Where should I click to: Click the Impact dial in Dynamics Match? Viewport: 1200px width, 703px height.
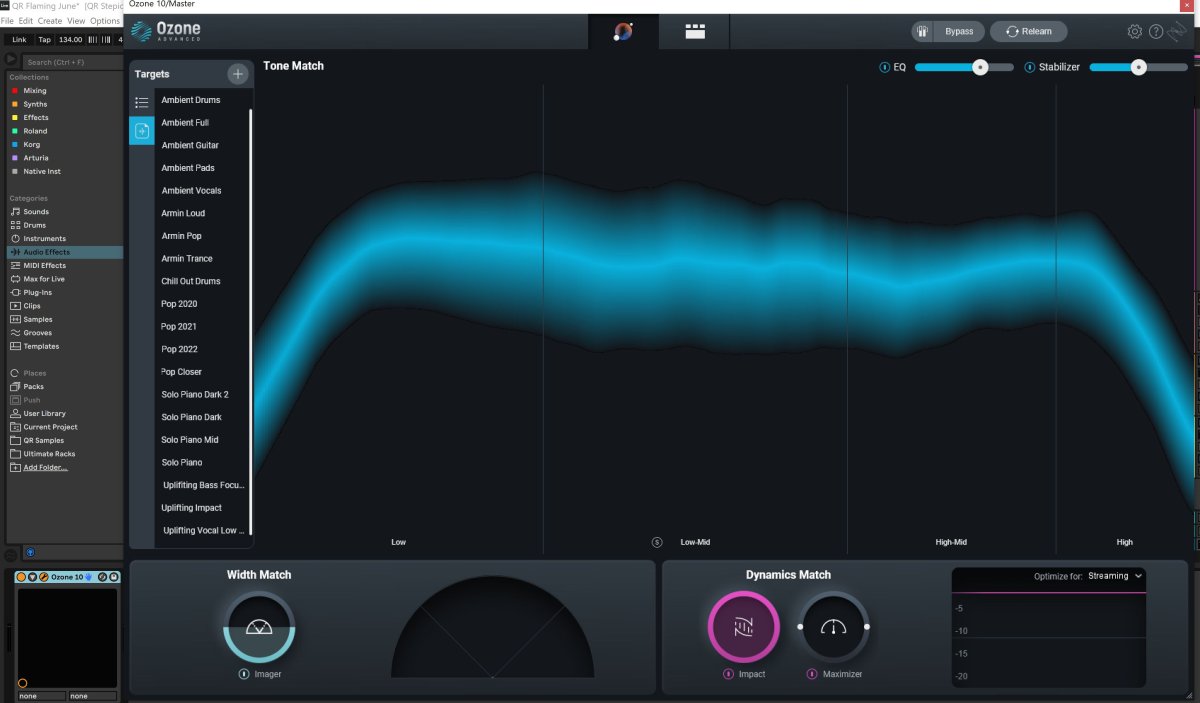pyautogui.click(x=743, y=626)
